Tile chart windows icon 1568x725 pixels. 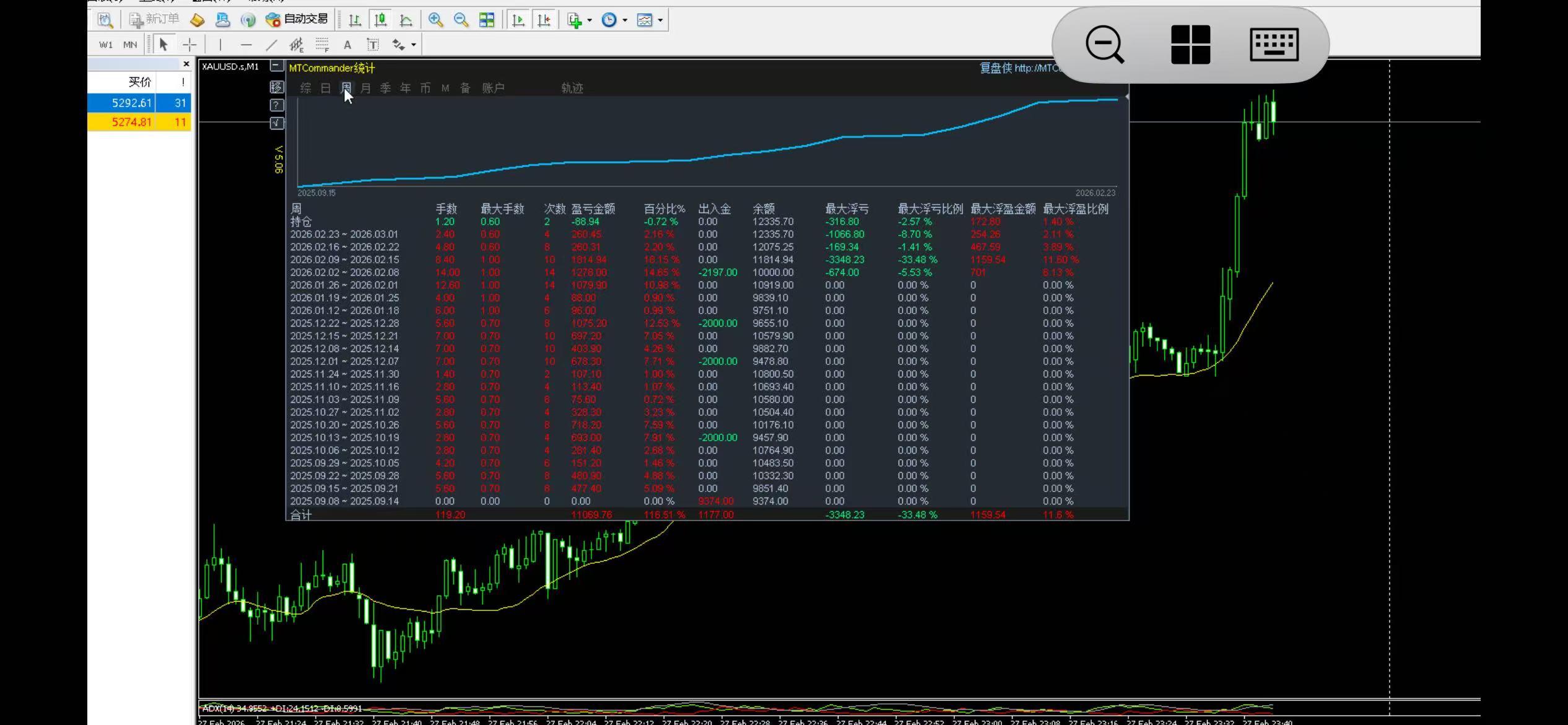point(487,20)
